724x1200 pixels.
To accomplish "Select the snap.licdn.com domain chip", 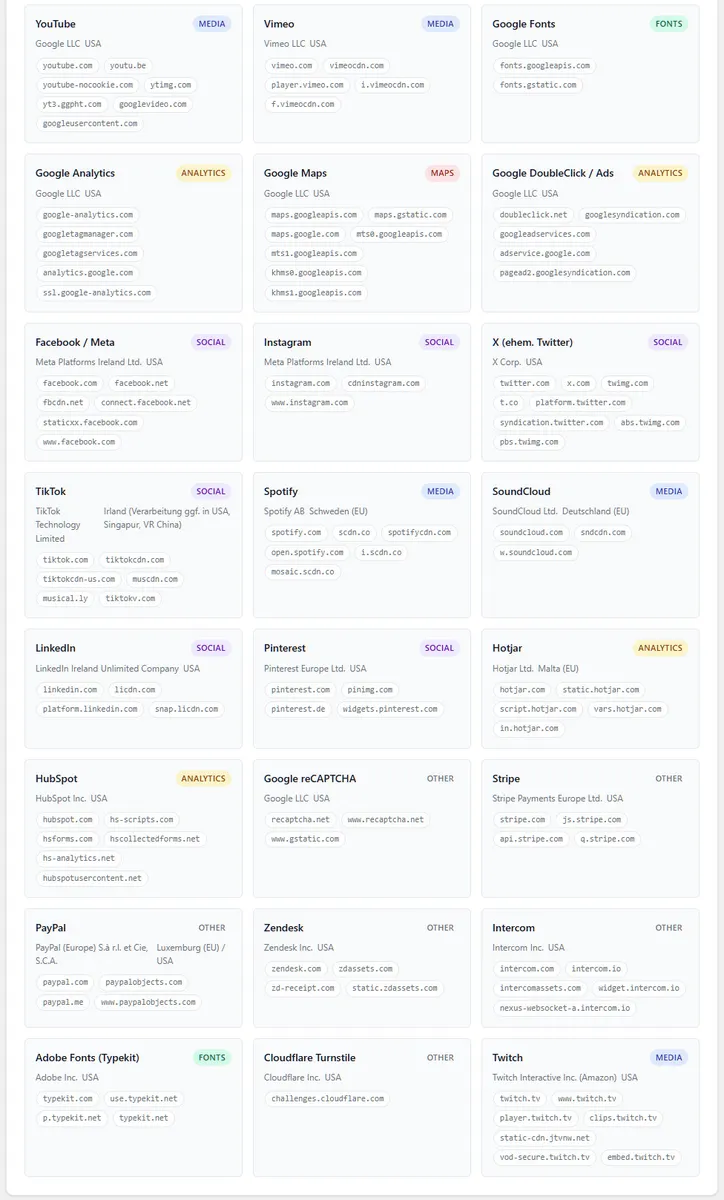I will pyautogui.click(x=185, y=709).
